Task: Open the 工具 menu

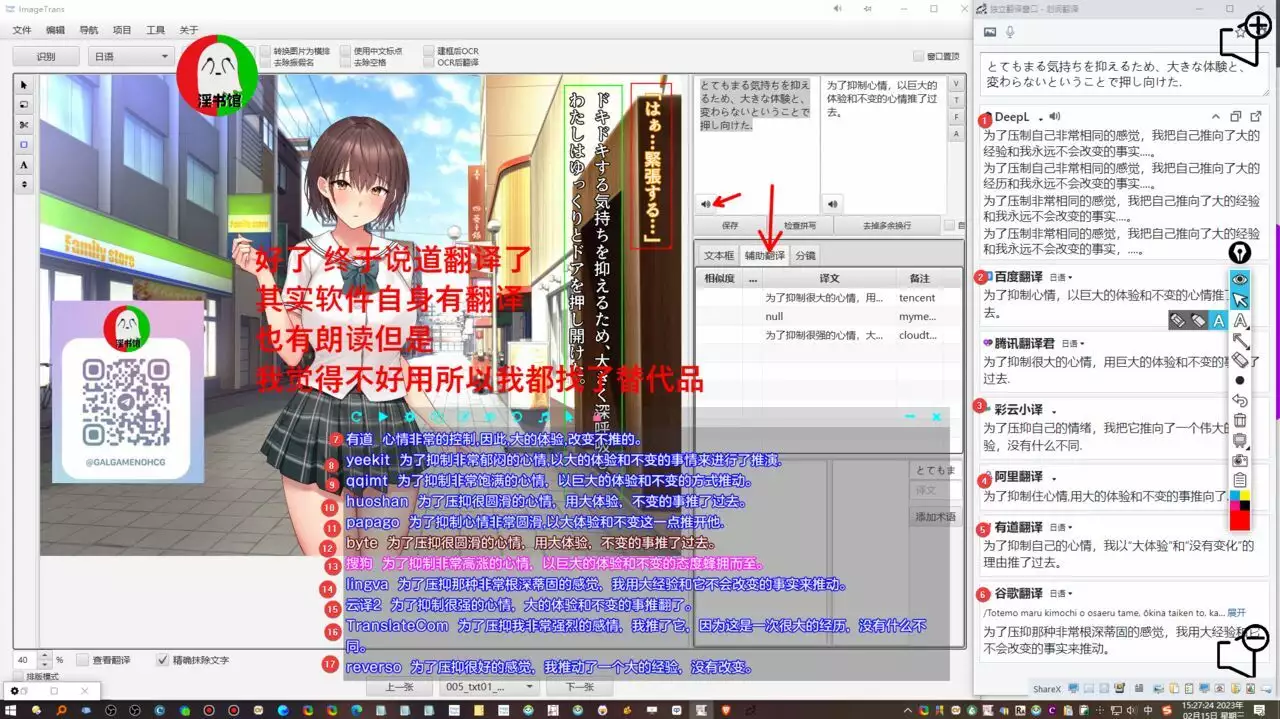Action: tap(156, 30)
